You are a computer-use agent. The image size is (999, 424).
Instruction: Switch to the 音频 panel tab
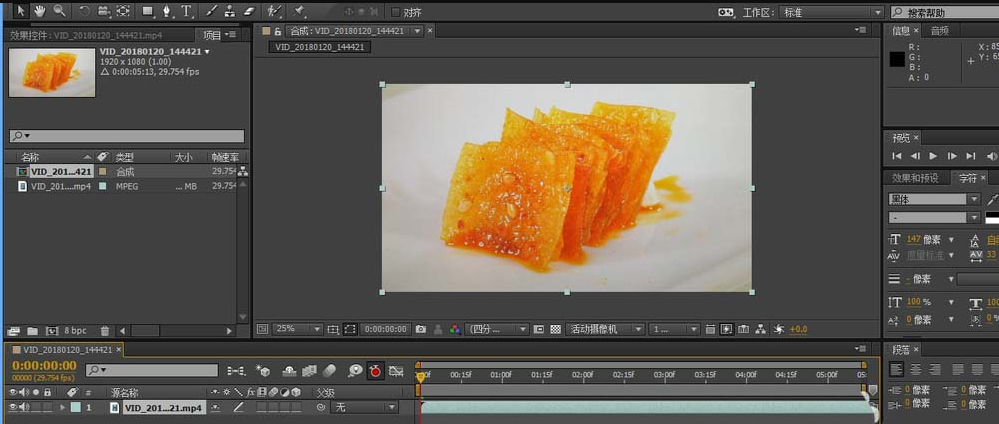click(940, 30)
